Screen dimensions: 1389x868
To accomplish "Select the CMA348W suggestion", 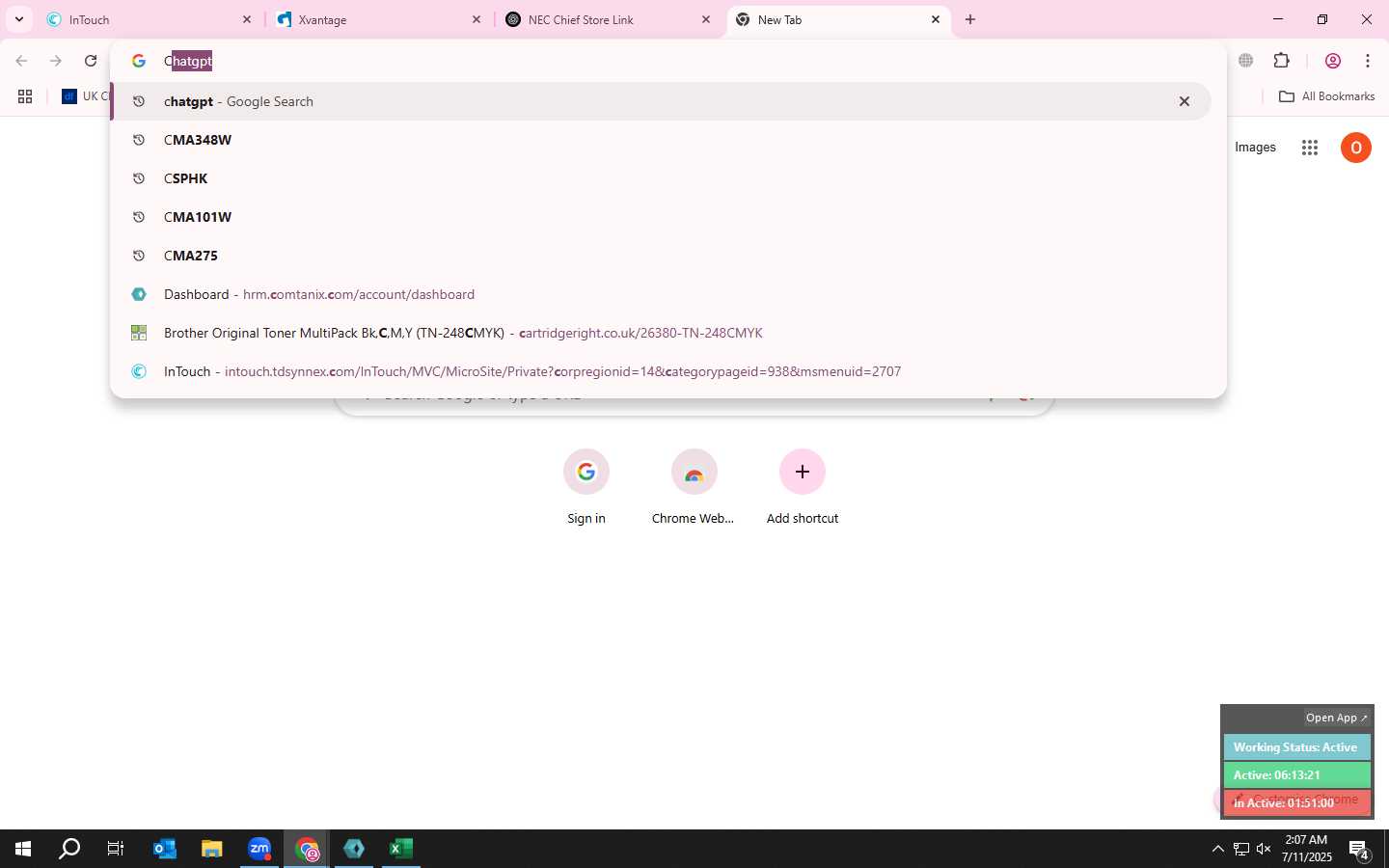I will [x=661, y=140].
